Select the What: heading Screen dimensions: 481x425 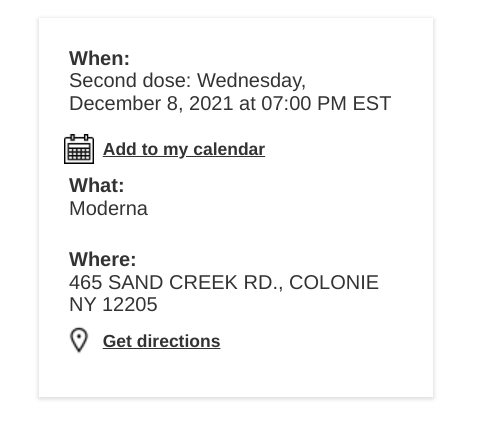[x=97, y=185]
